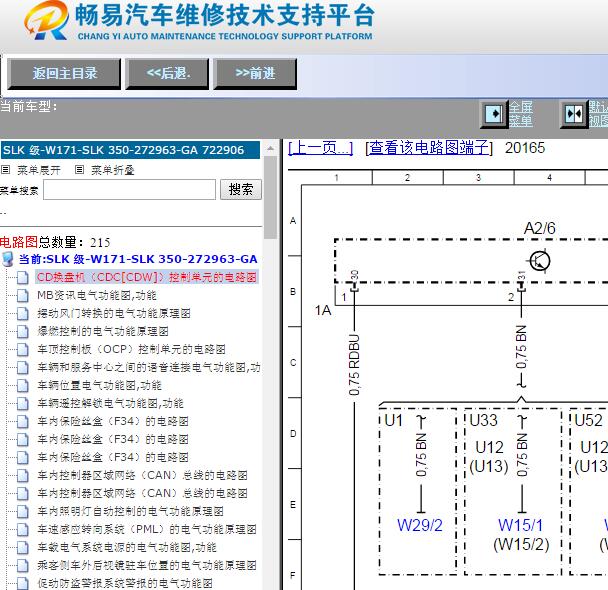Click the U1 block label
The width and height of the screenshot is (608, 590).
(394, 420)
